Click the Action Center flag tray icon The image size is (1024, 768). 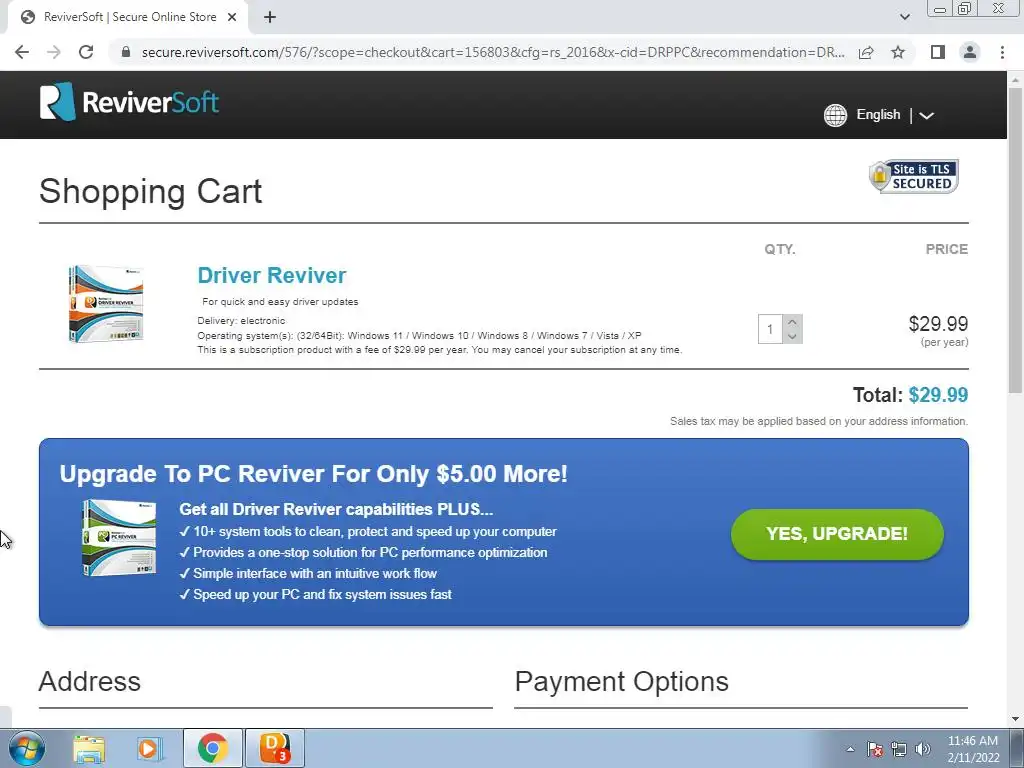(x=874, y=749)
